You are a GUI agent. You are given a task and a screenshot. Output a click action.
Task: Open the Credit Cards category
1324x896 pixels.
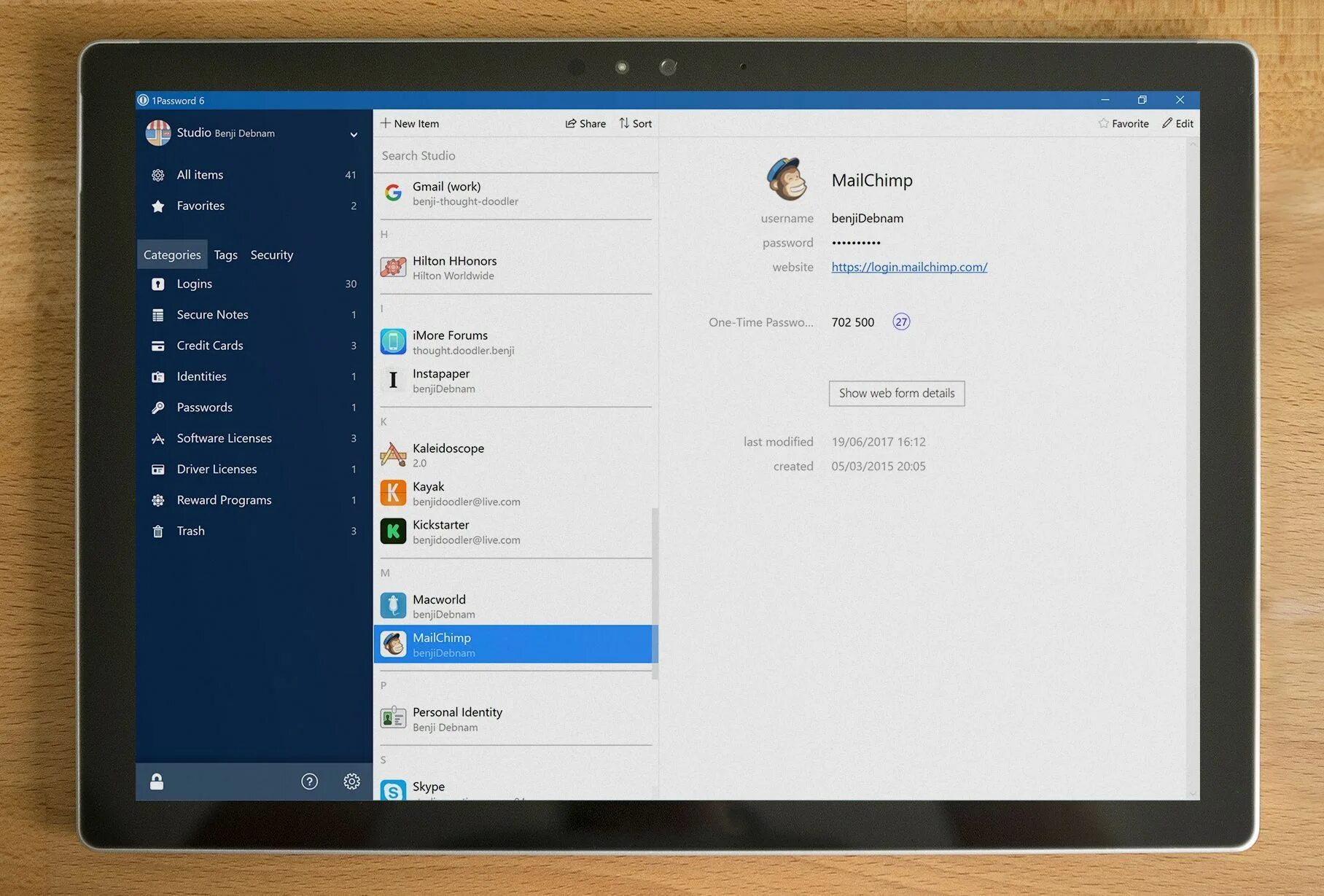point(254,346)
